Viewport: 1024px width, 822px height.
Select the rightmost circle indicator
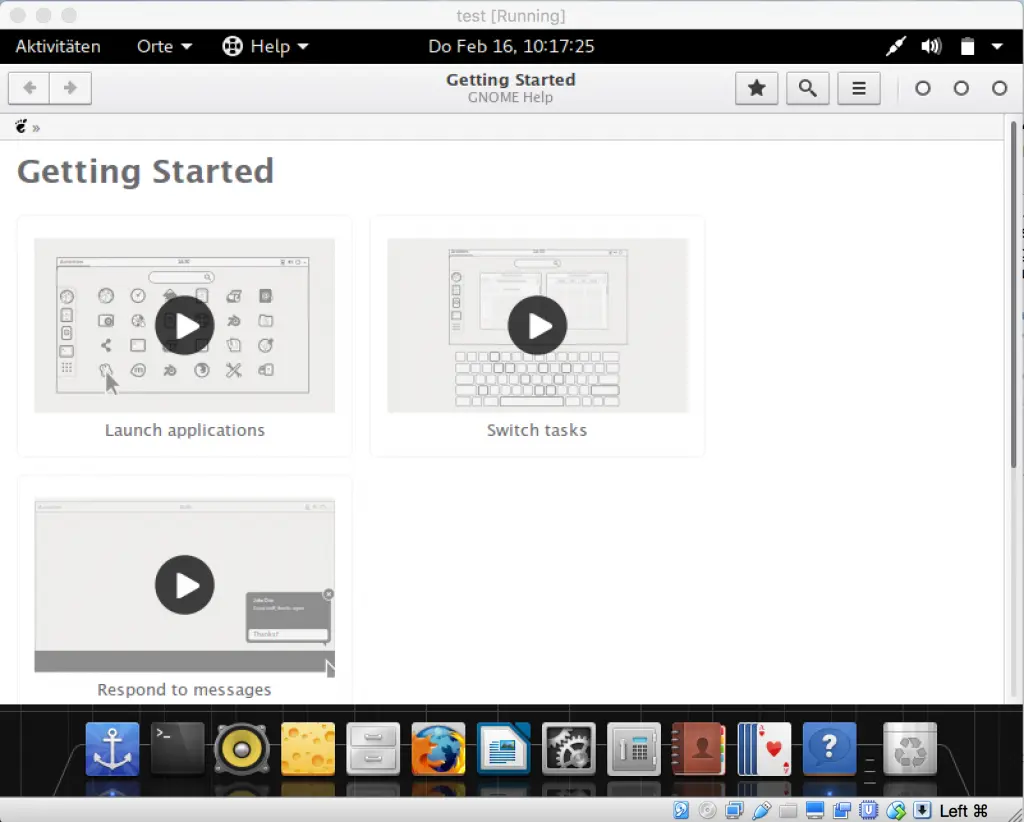[999, 88]
